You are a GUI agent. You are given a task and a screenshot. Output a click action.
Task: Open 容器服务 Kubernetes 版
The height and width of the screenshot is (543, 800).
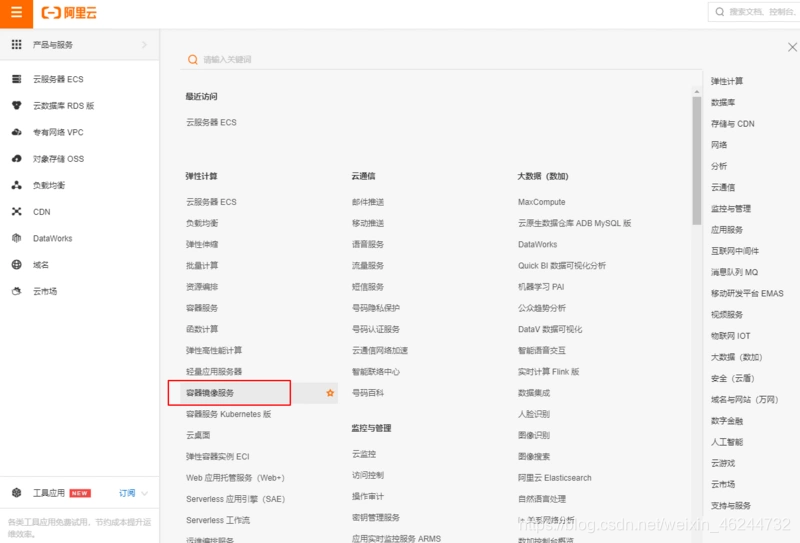228,414
